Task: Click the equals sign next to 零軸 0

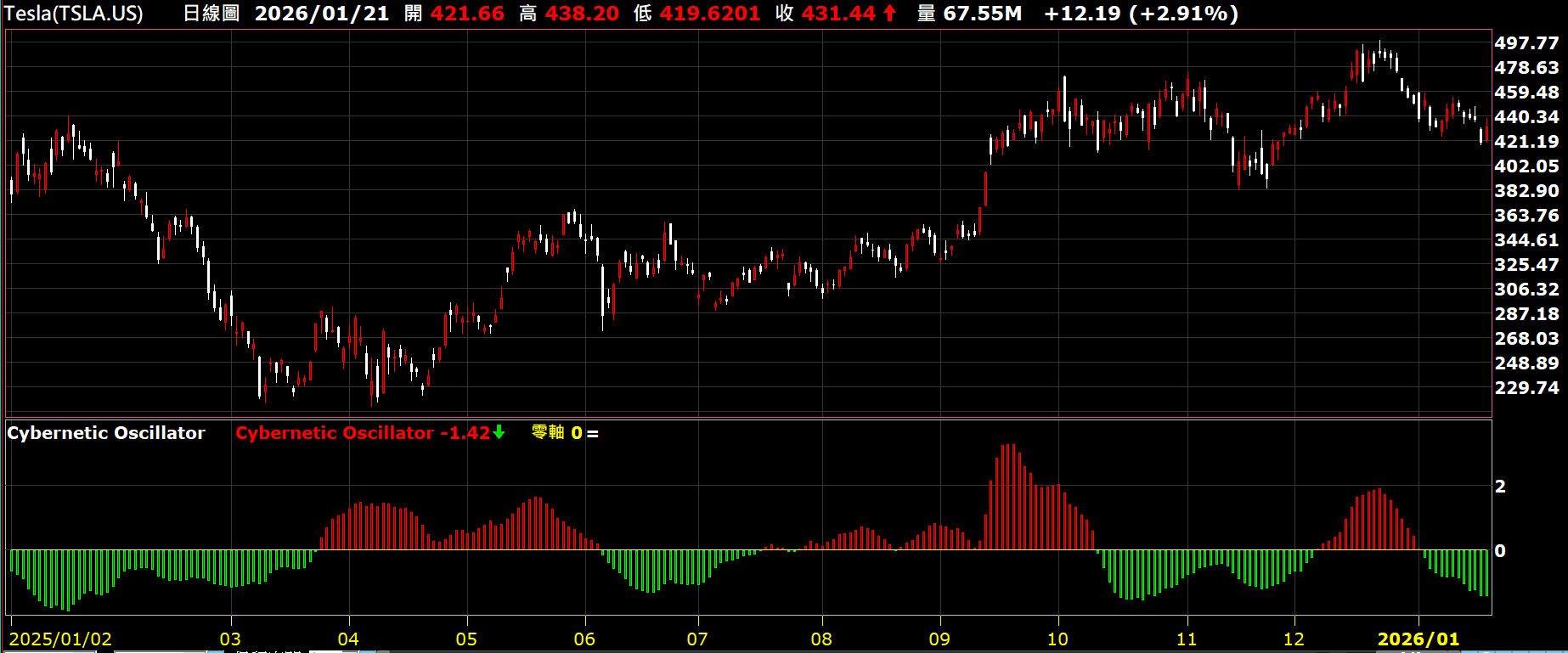Action: point(593,434)
